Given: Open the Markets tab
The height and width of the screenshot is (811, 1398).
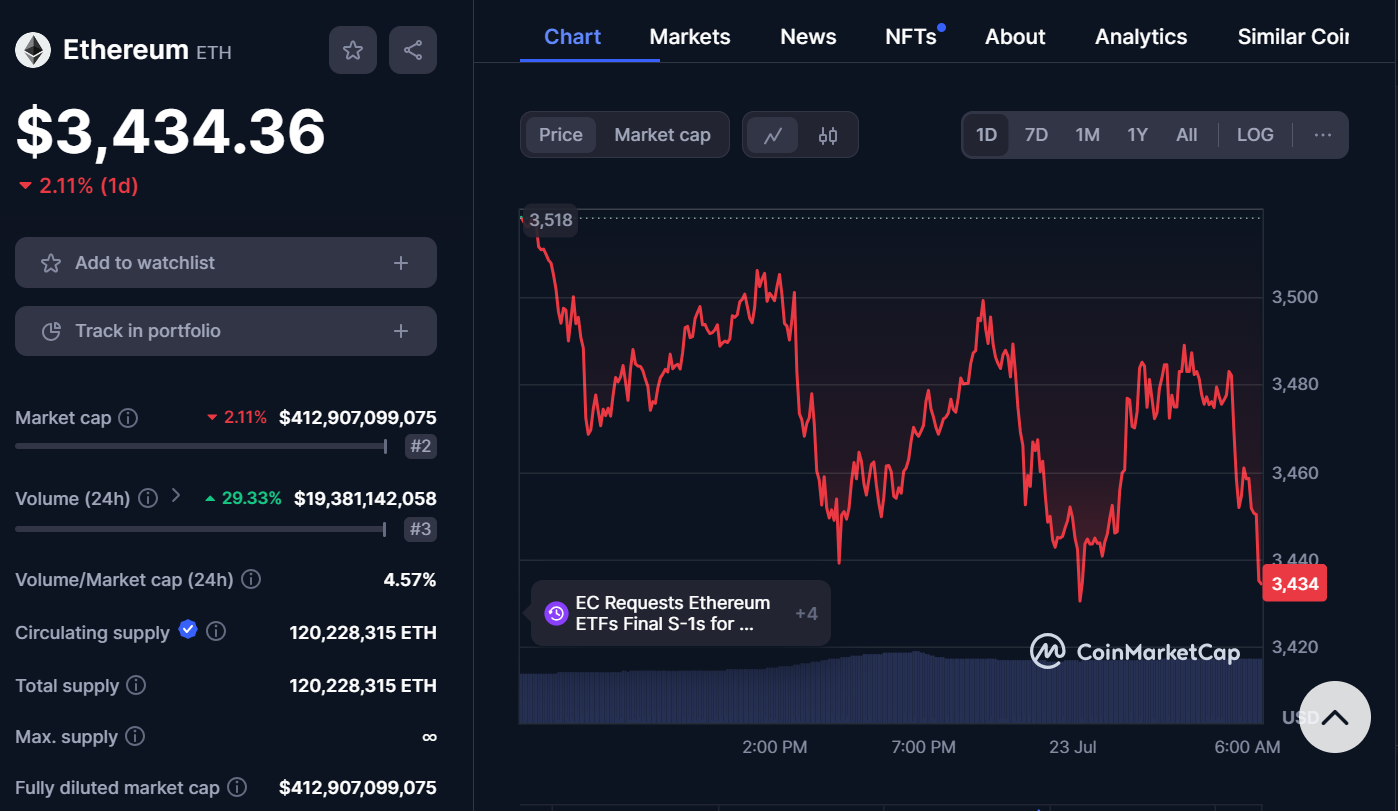Looking at the screenshot, I should tap(689, 37).
